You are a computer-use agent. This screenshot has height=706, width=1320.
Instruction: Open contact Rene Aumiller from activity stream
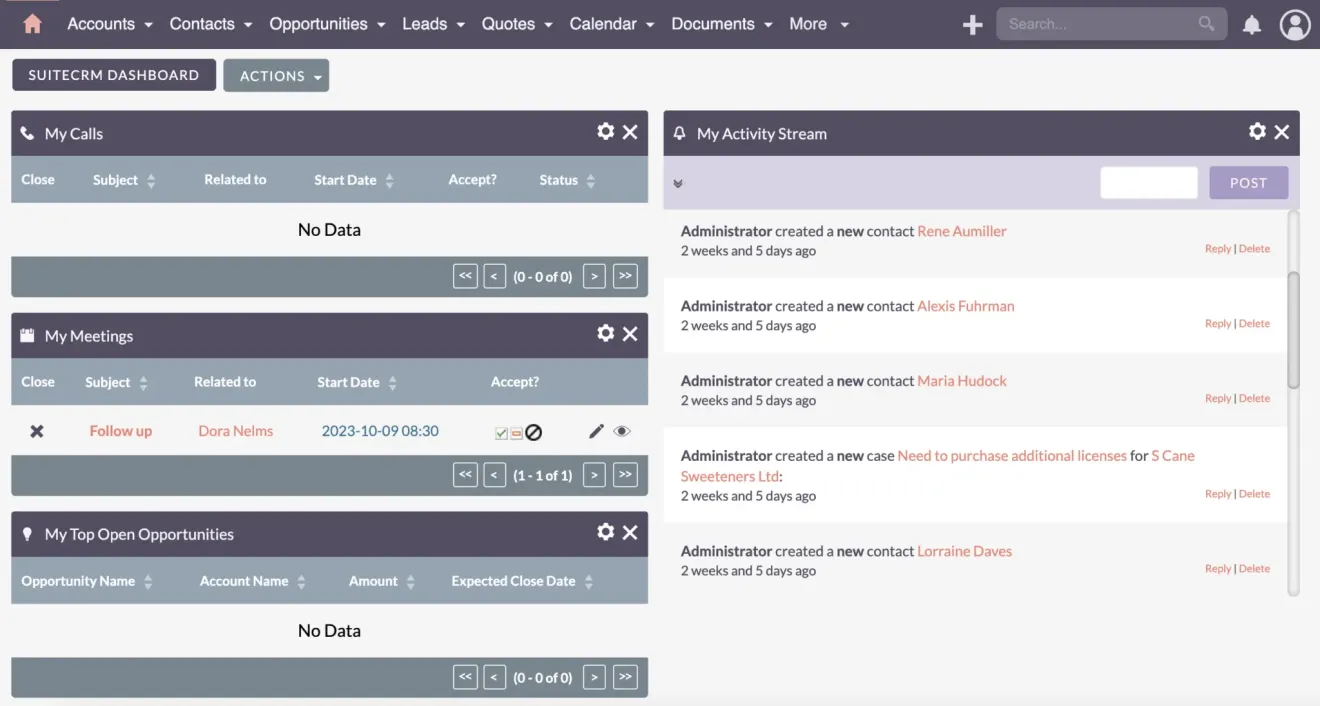click(961, 230)
